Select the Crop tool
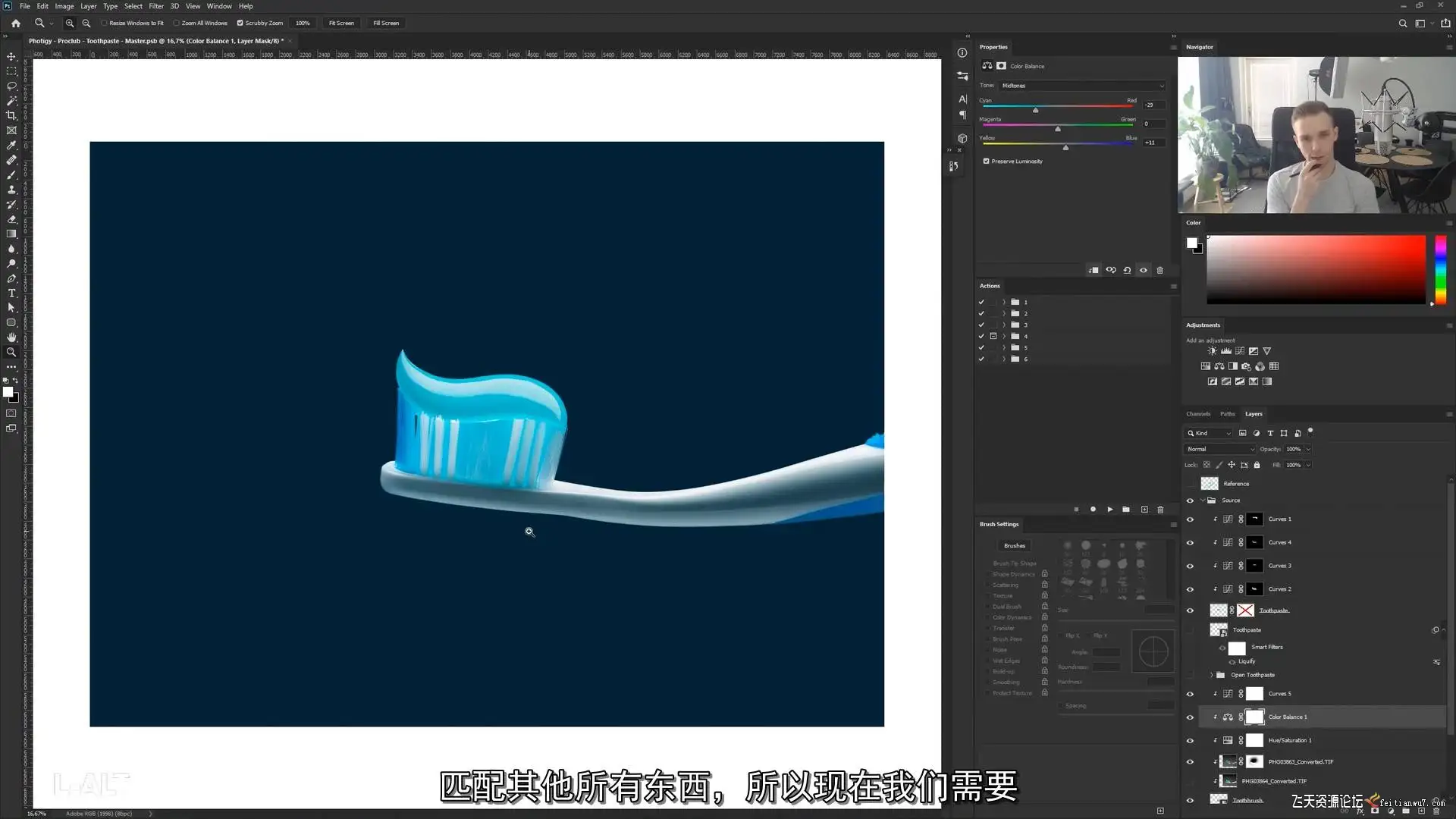 [11, 115]
